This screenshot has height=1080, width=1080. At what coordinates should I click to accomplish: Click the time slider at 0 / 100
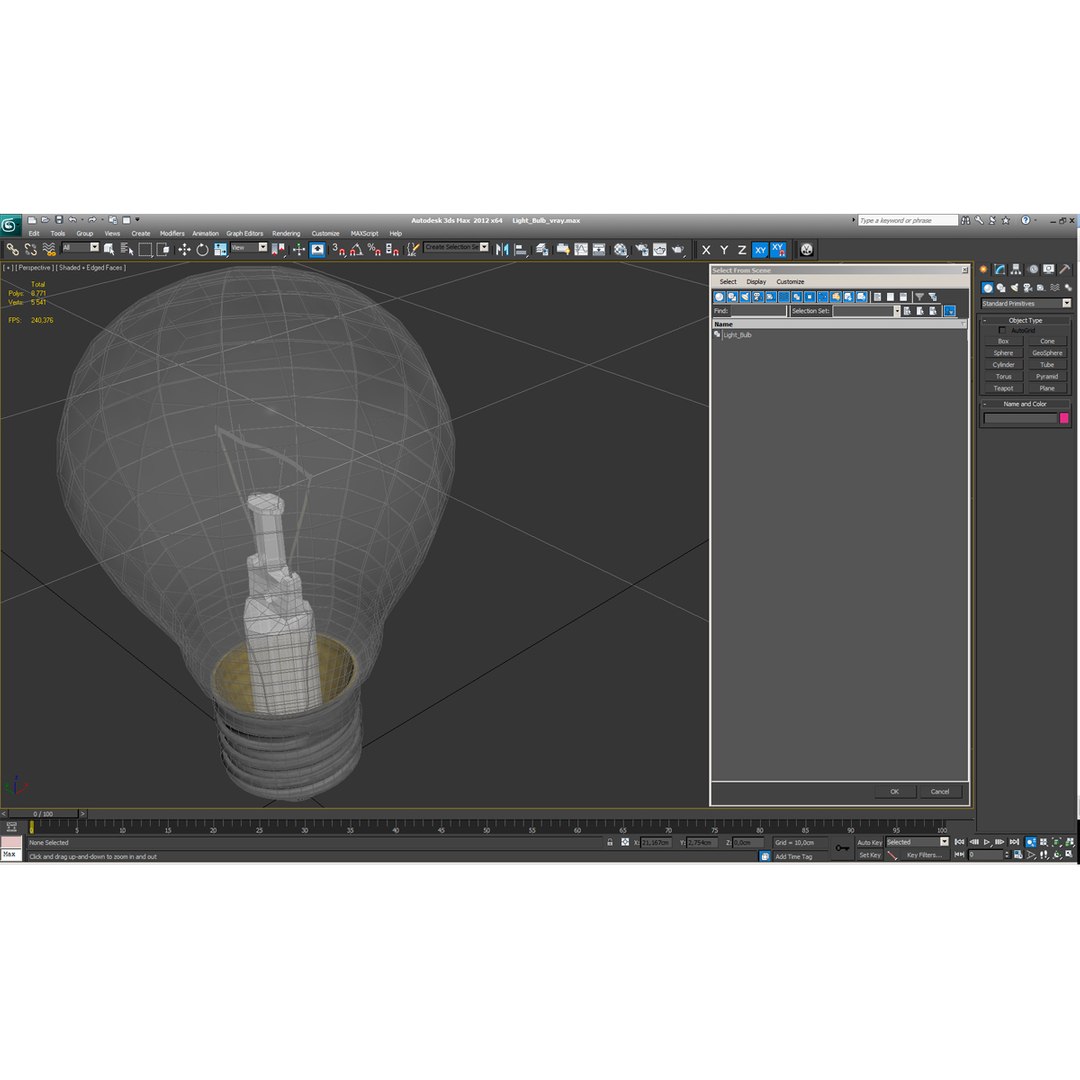click(43, 814)
